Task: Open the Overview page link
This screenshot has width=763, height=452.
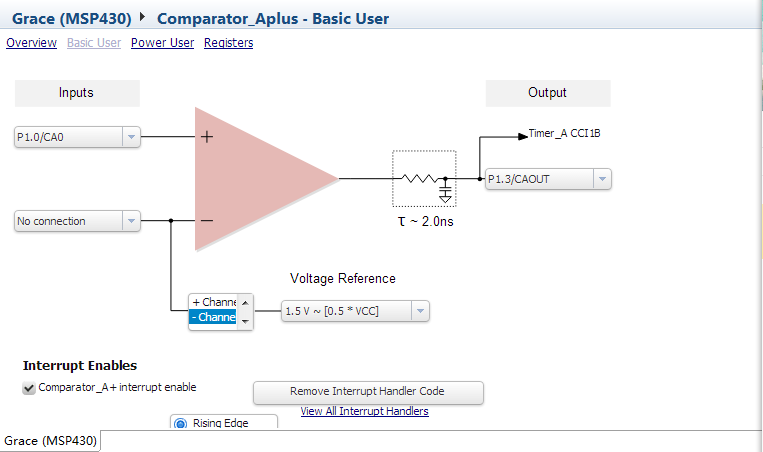Action: click(x=31, y=43)
